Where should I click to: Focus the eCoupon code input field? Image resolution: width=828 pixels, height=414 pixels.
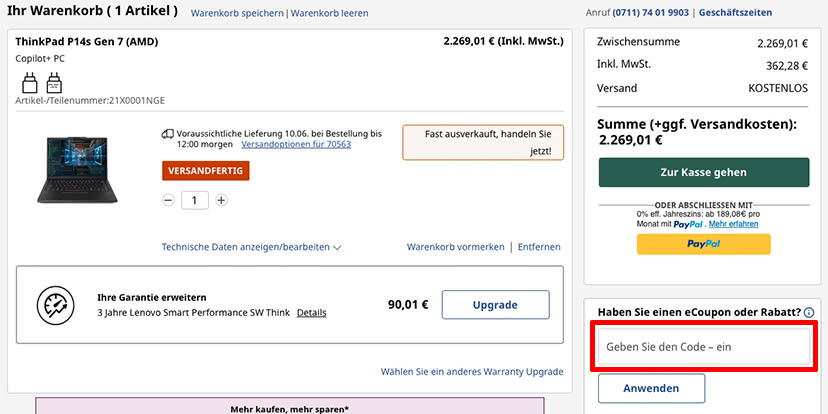(703, 347)
